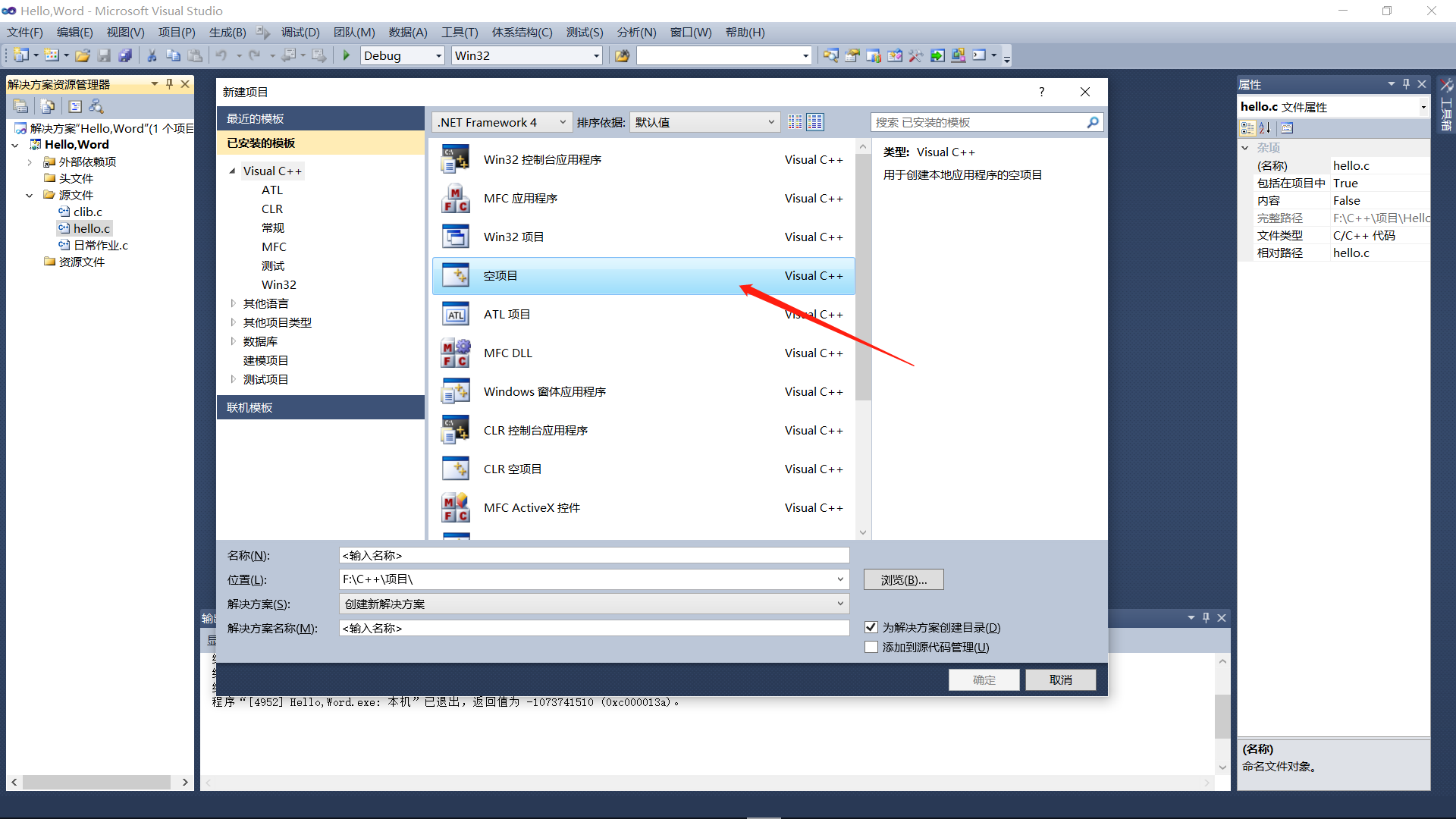
Task: Open the 解决方案 创建新解决方案 dropdown
Action: (x=594, y=604)
